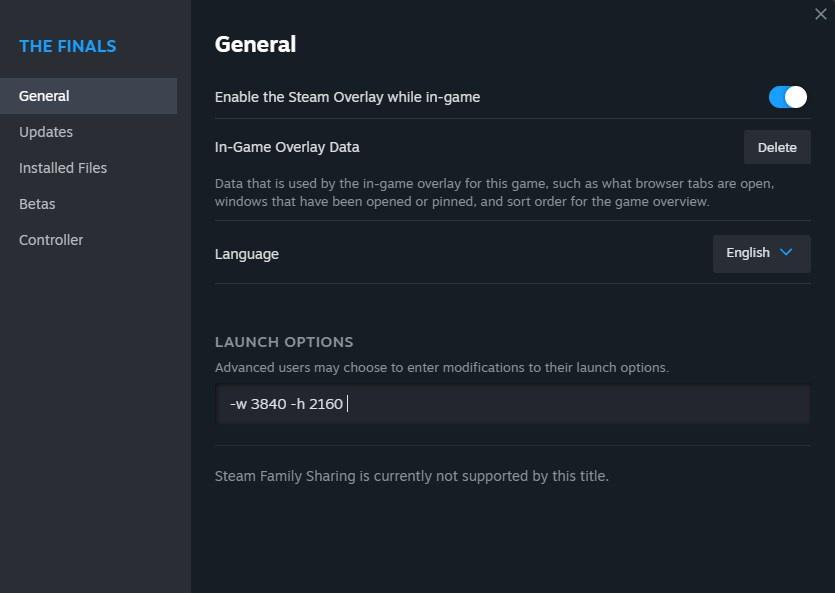This screenshot has width=835, height=593.
Task: Click the Advanced users launch options hint
Action: tap(441, 367)
